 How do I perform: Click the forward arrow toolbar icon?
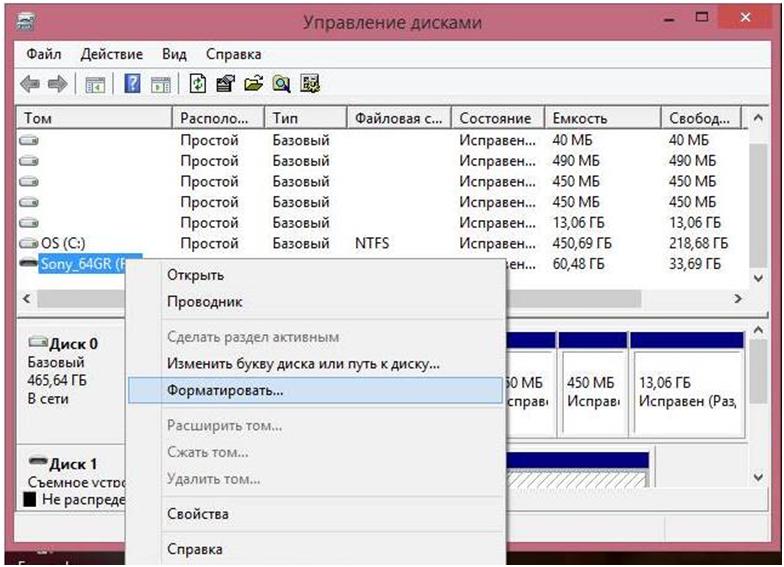58,84
